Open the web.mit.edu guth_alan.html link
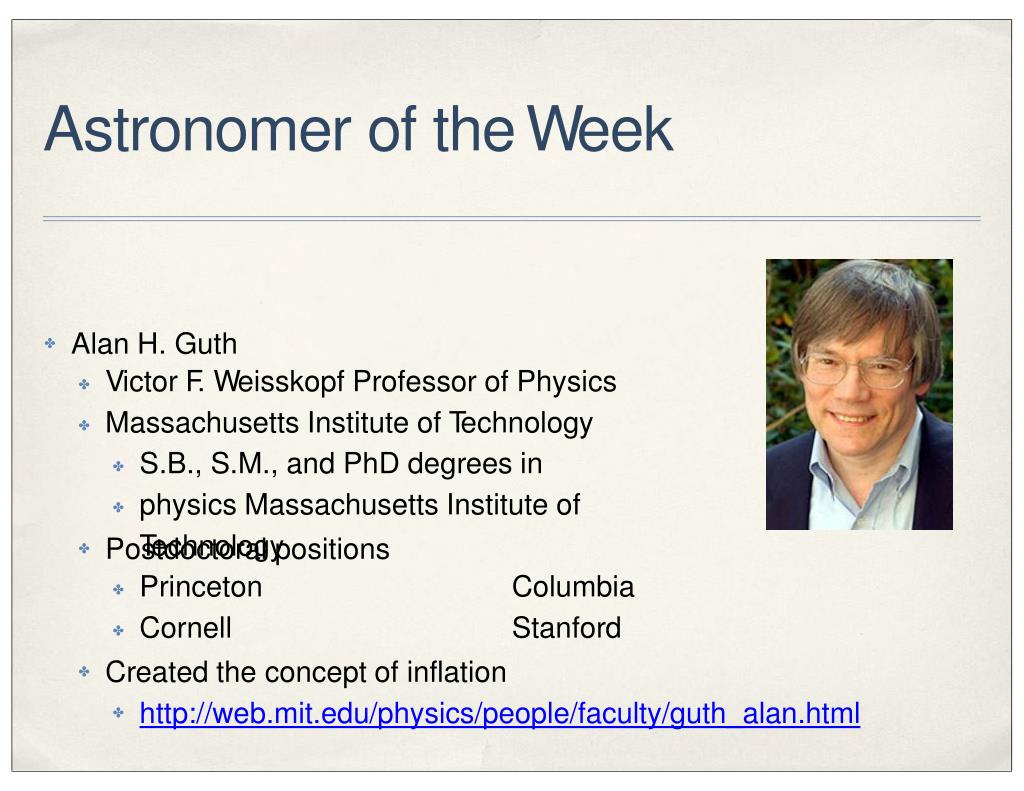This screenshot has width=1024, height=791. (500, 713)
